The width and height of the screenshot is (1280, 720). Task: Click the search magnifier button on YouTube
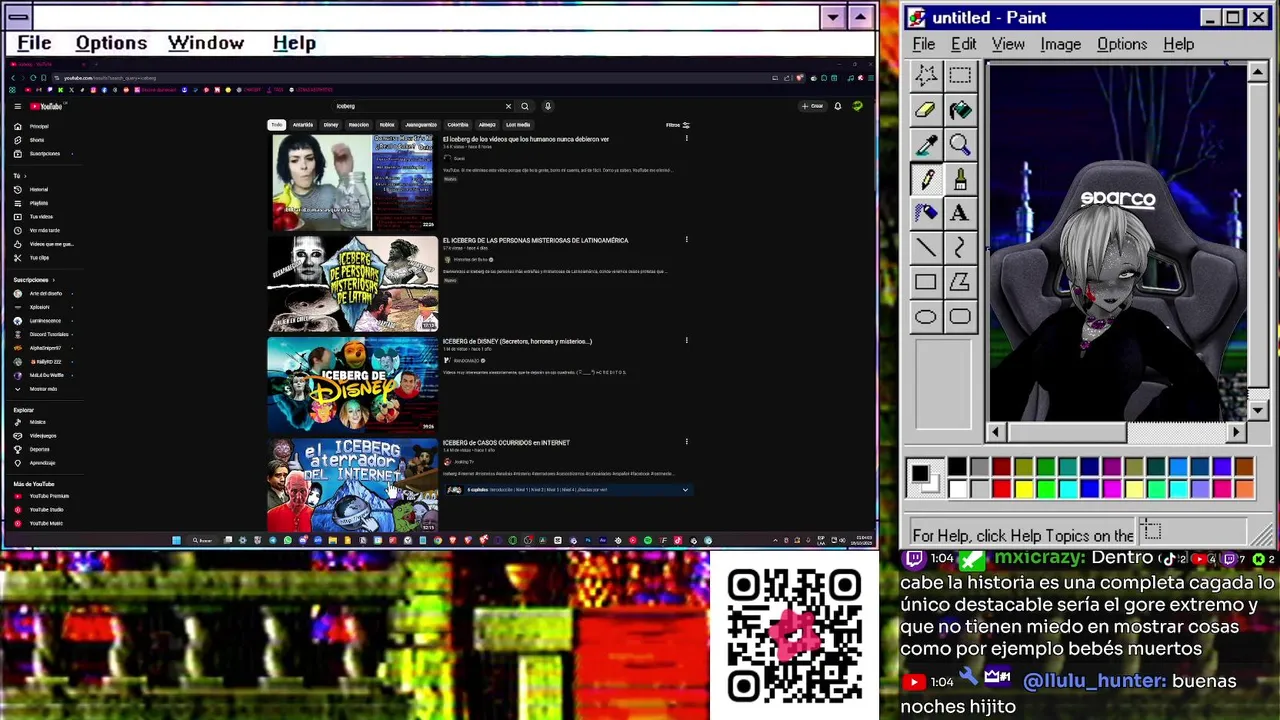(x=525, y=106)
